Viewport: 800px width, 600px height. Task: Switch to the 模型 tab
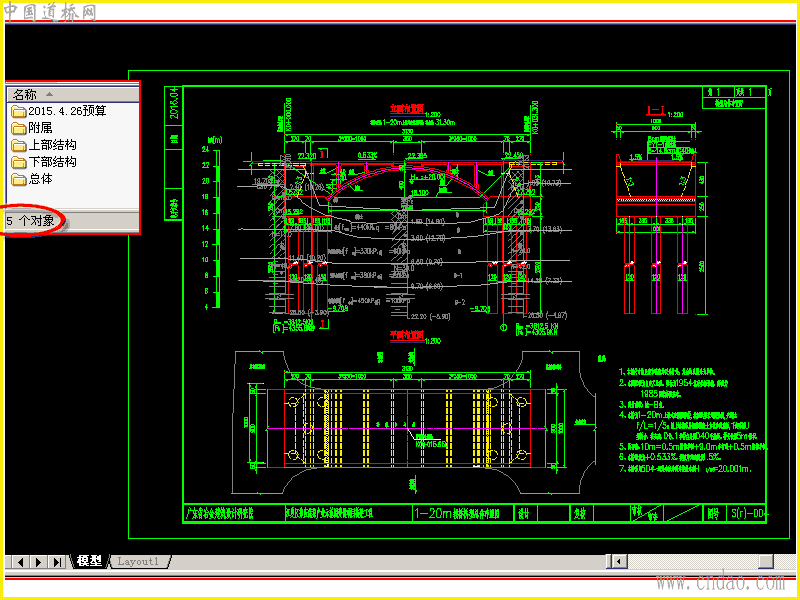[x=89, y=561]
